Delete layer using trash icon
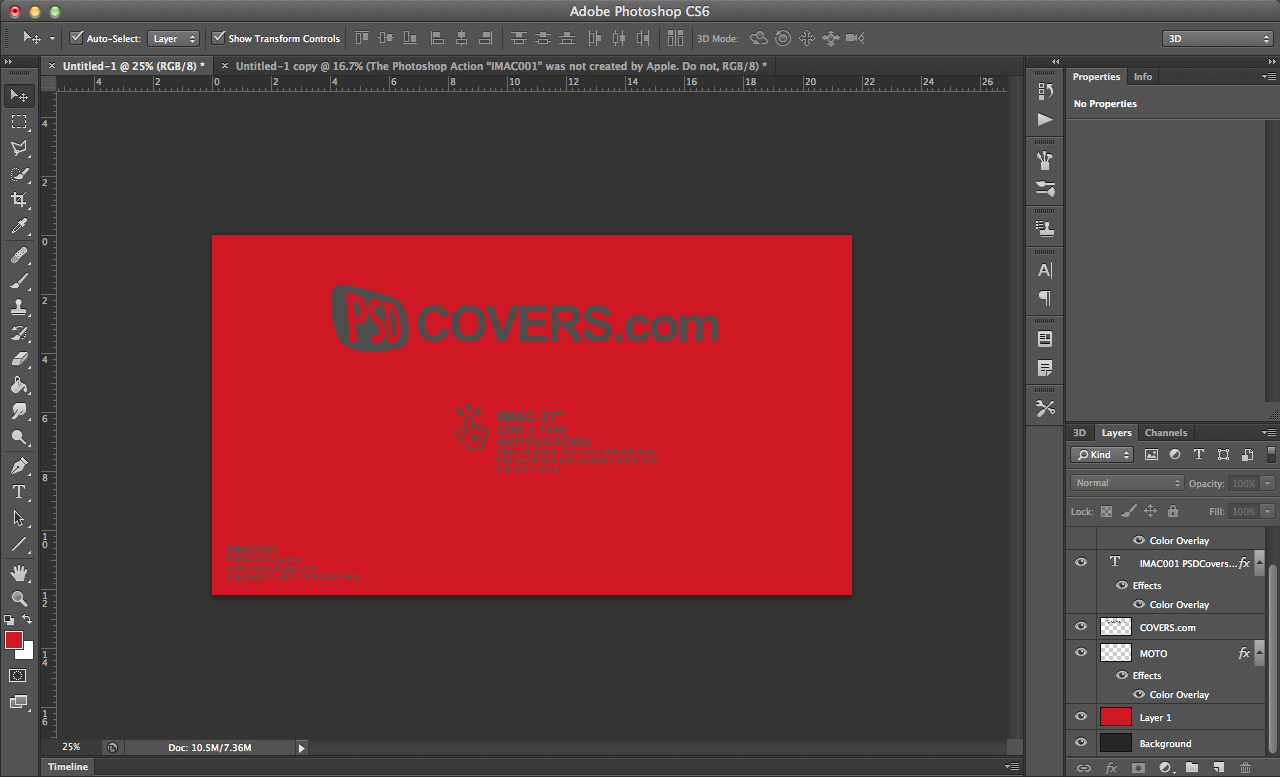1280x777 pixels. pyautogui.click(x=1245, y=768)
